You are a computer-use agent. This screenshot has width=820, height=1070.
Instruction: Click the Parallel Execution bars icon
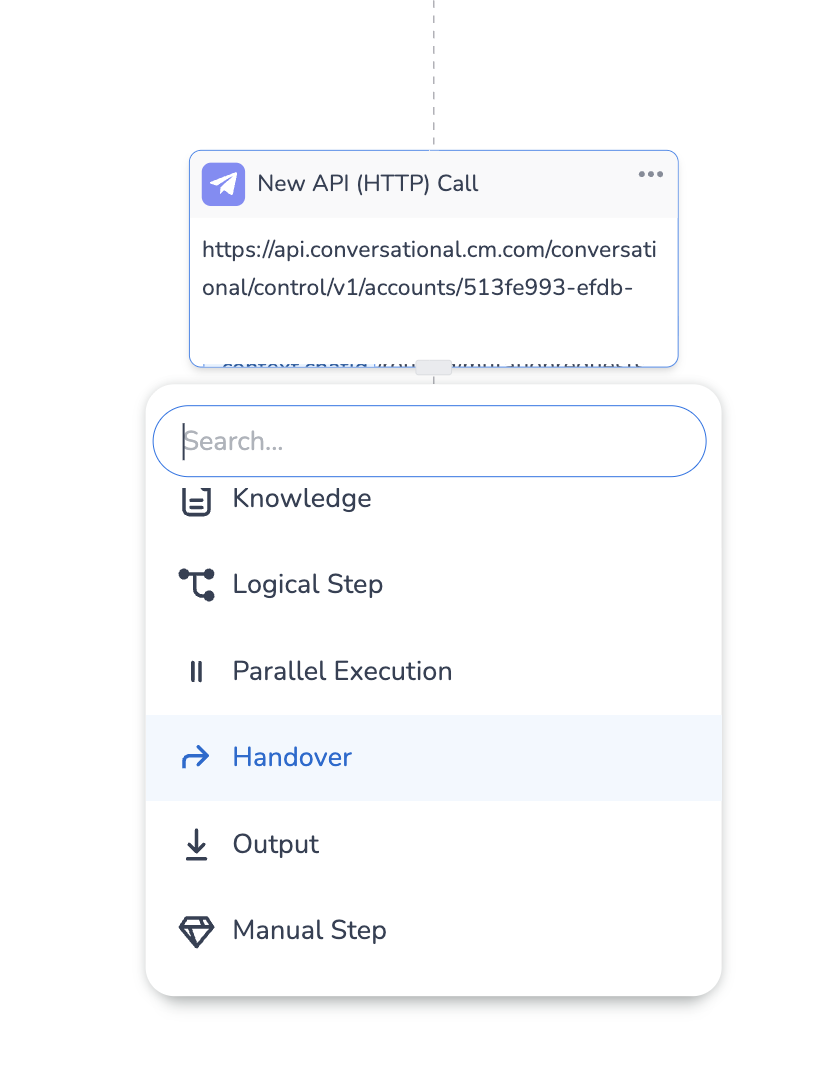coord(196,671)
